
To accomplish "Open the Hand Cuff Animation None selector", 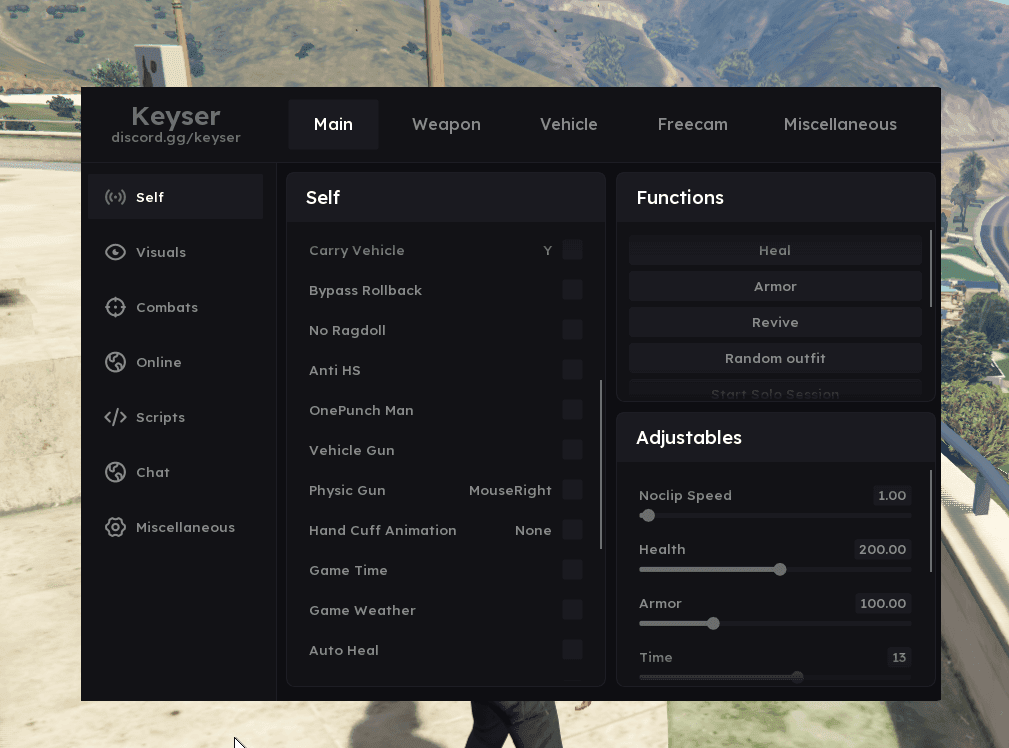I will pos(533,530).
